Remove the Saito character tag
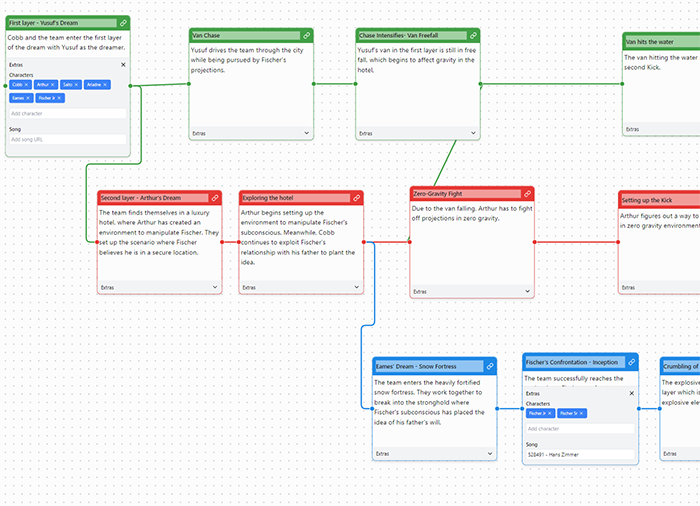The width and height of the screenshot is (700, 506). [77, 85]
